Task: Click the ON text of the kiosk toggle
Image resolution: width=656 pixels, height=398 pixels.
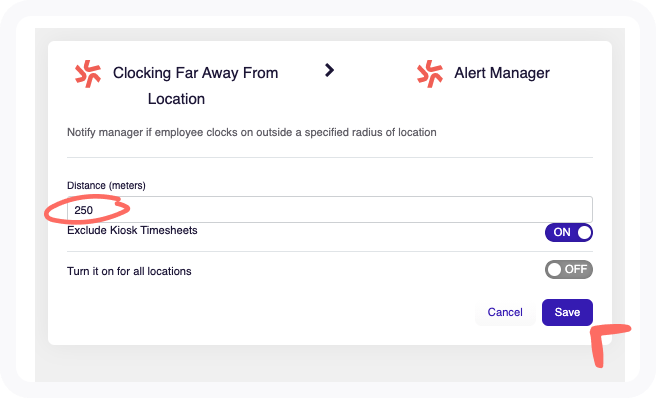Action: pos(562,232)
